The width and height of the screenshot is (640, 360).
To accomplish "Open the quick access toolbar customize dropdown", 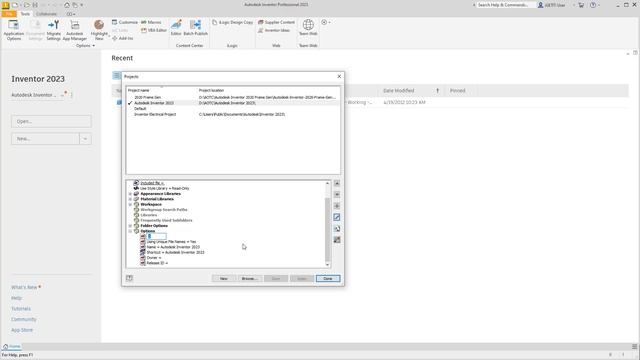I will [82, 5].
